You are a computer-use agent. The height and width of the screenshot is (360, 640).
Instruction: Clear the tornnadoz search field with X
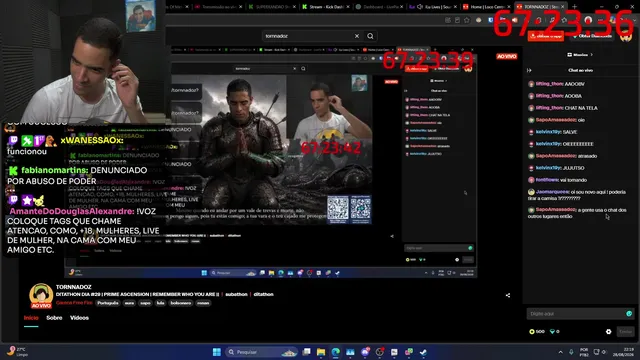click(357, 36)
